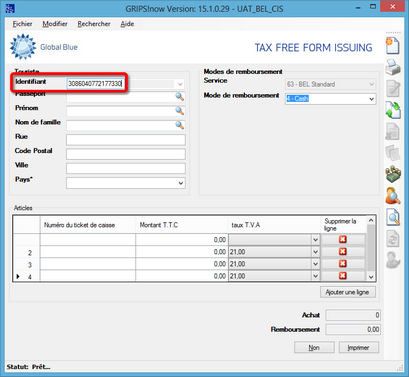This screenshot has height=377, width=409.
Task: Click the greyed void document icon
Action: 393,131
